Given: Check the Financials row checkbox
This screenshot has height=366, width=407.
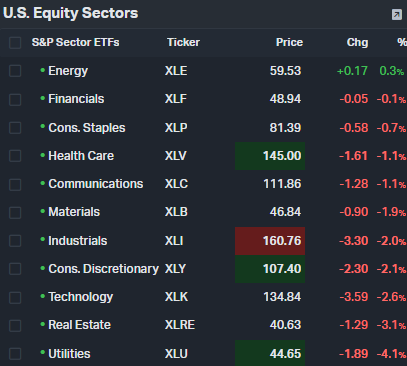Looking at the screenshot, I should tap(15, 99).
